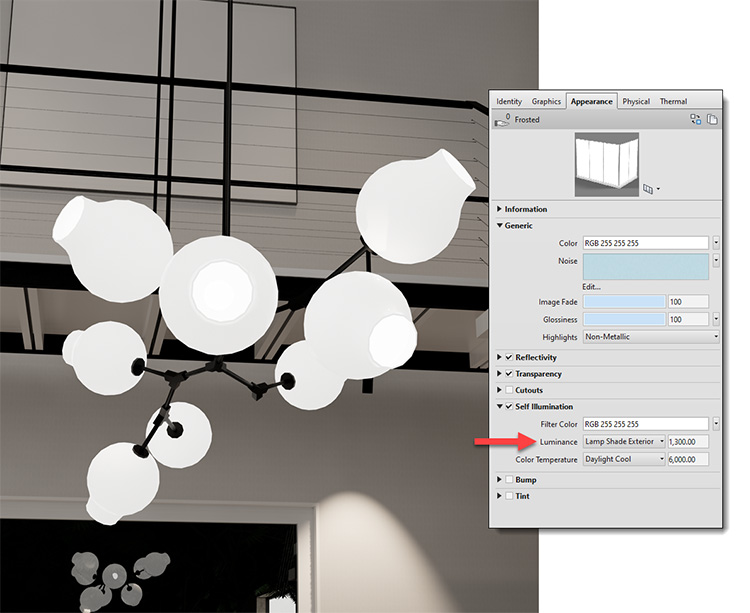Expand the Bump section

click(x=499, y=479)
